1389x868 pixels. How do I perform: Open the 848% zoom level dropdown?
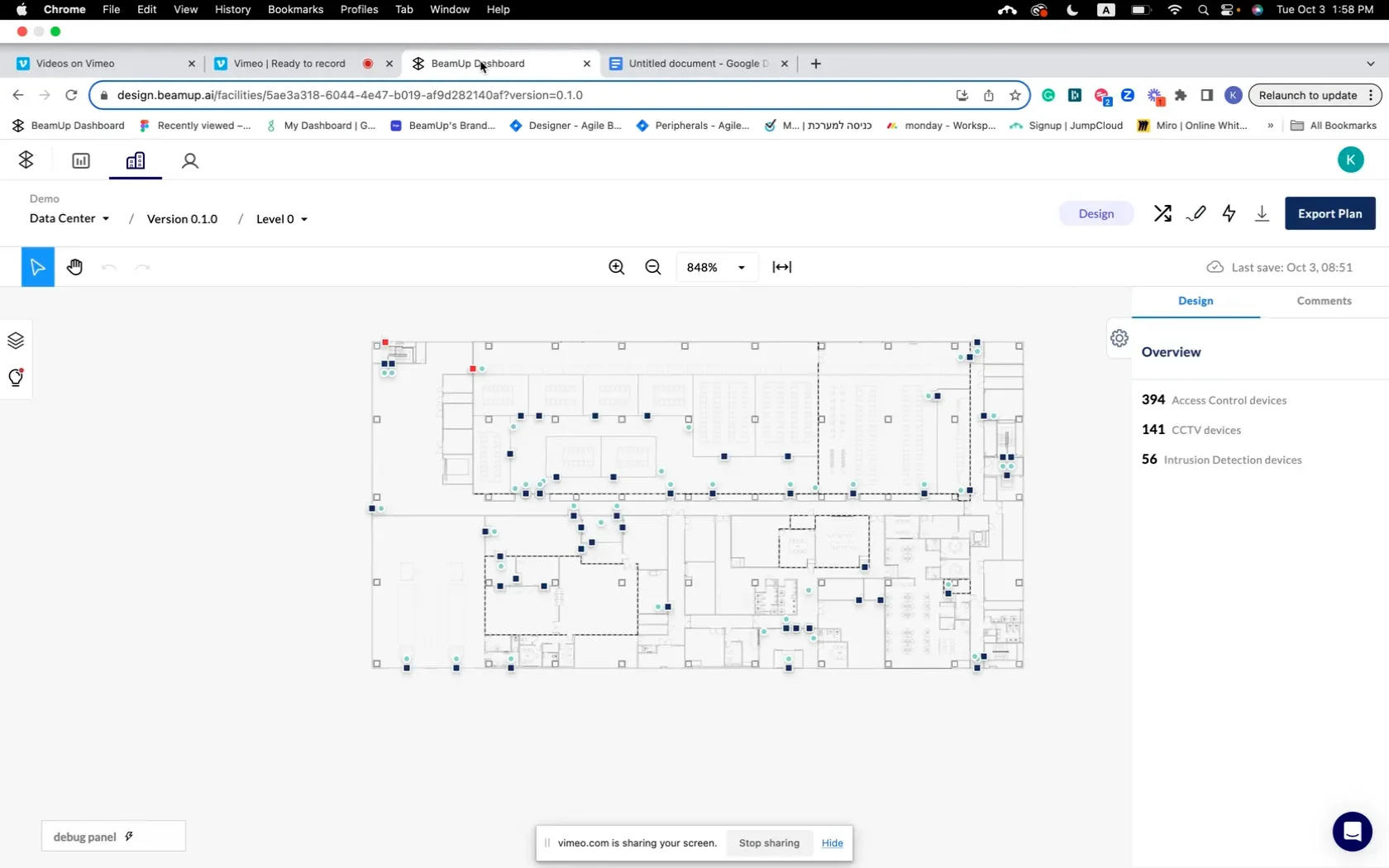point(716,267)
